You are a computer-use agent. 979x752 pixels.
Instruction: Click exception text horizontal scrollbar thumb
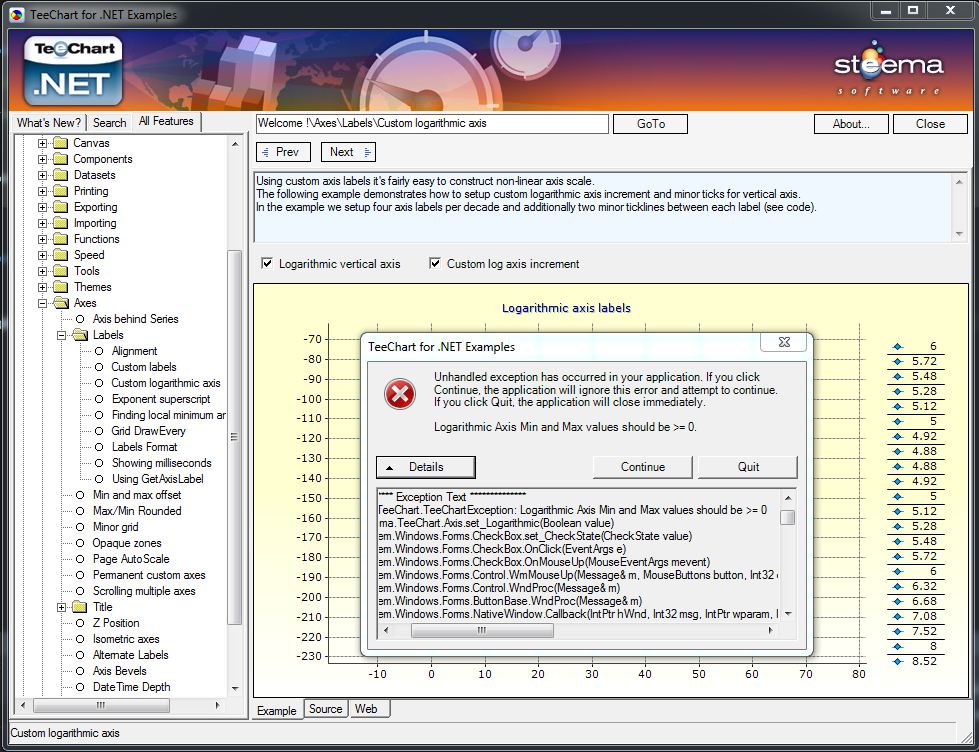point(482,631)
